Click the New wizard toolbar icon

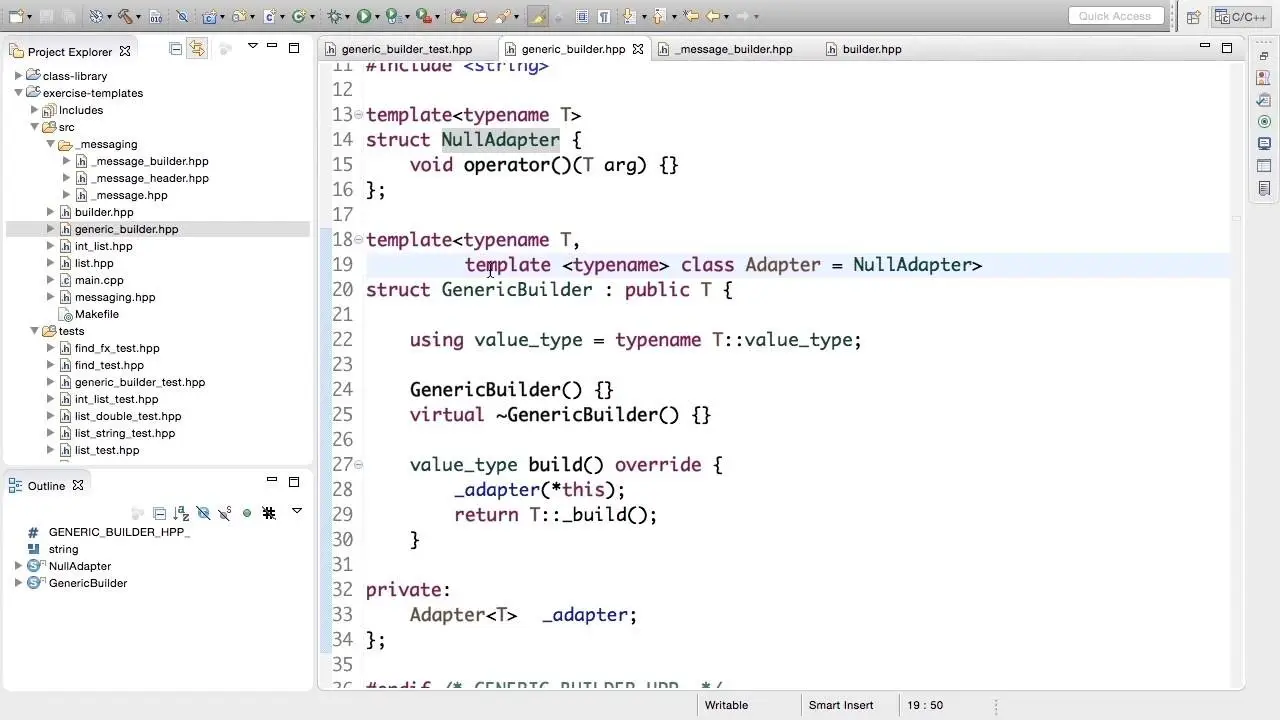pyautogui.click(x=15, y=16)
